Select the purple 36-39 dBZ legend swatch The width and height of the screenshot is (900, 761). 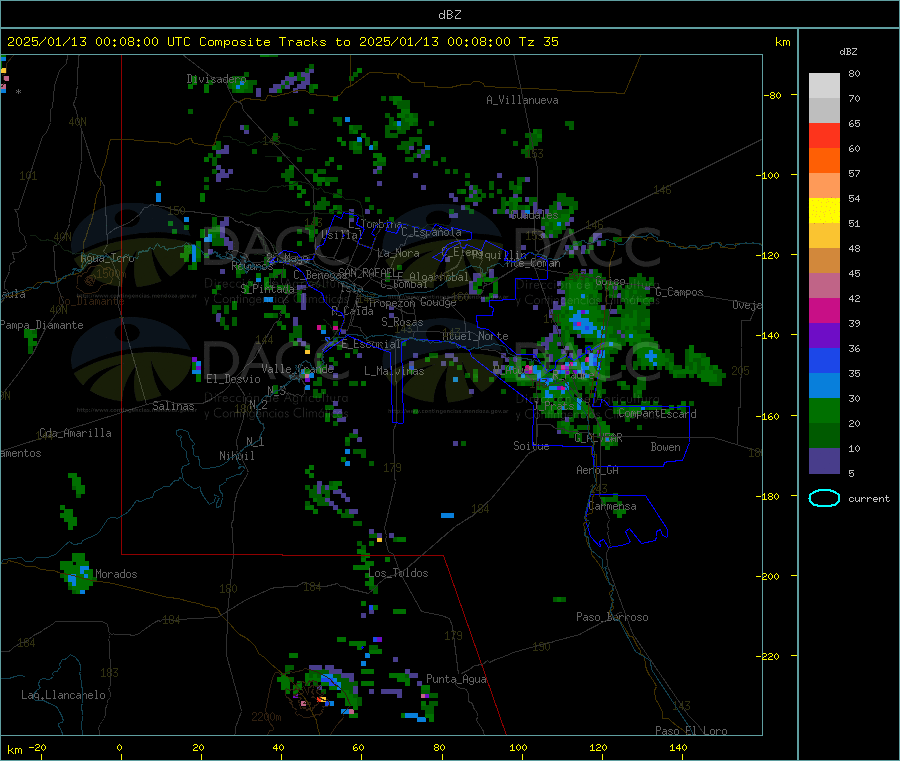click(x=824, y=336)
